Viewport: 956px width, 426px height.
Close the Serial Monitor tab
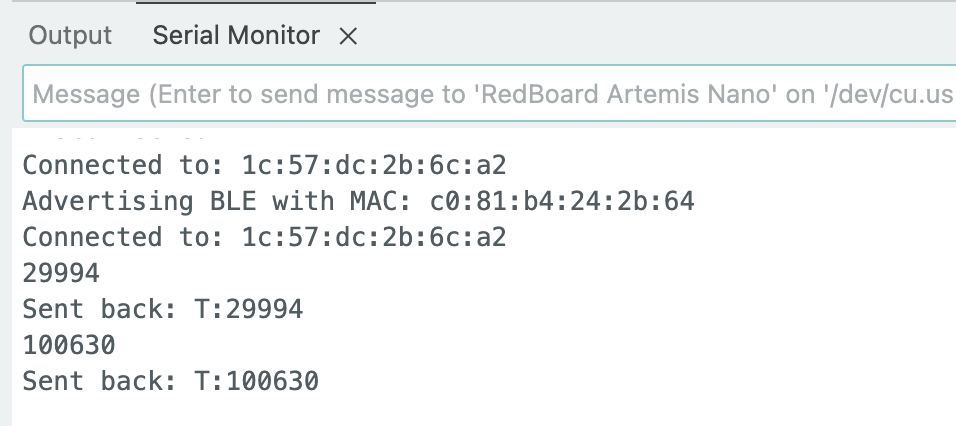click(348, 37)
